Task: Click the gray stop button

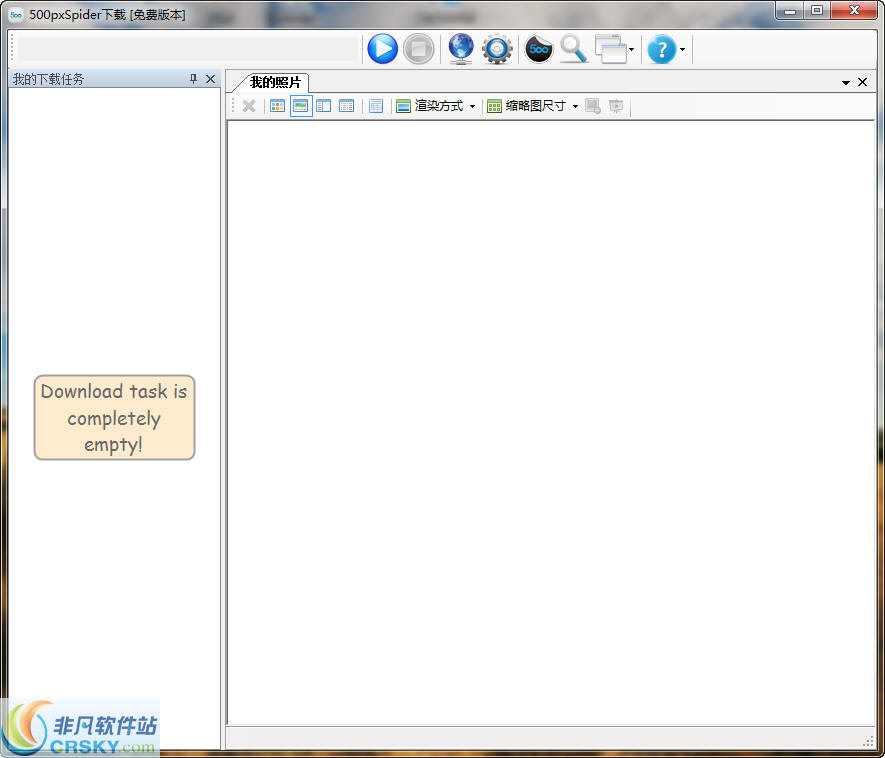Action: (418, 49)
